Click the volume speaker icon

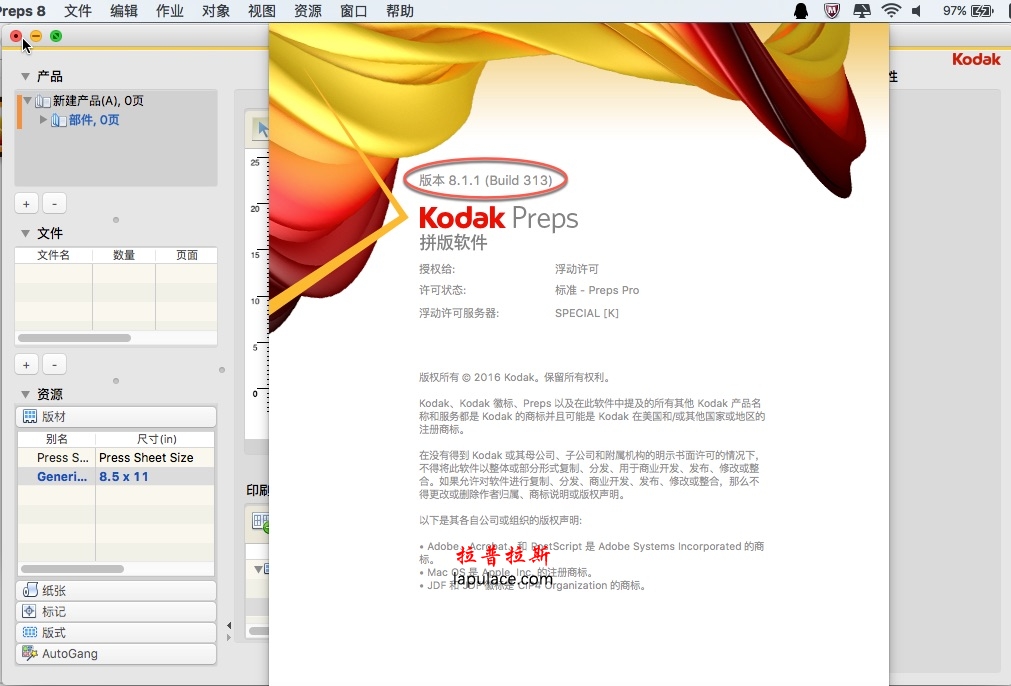point(916,11)
